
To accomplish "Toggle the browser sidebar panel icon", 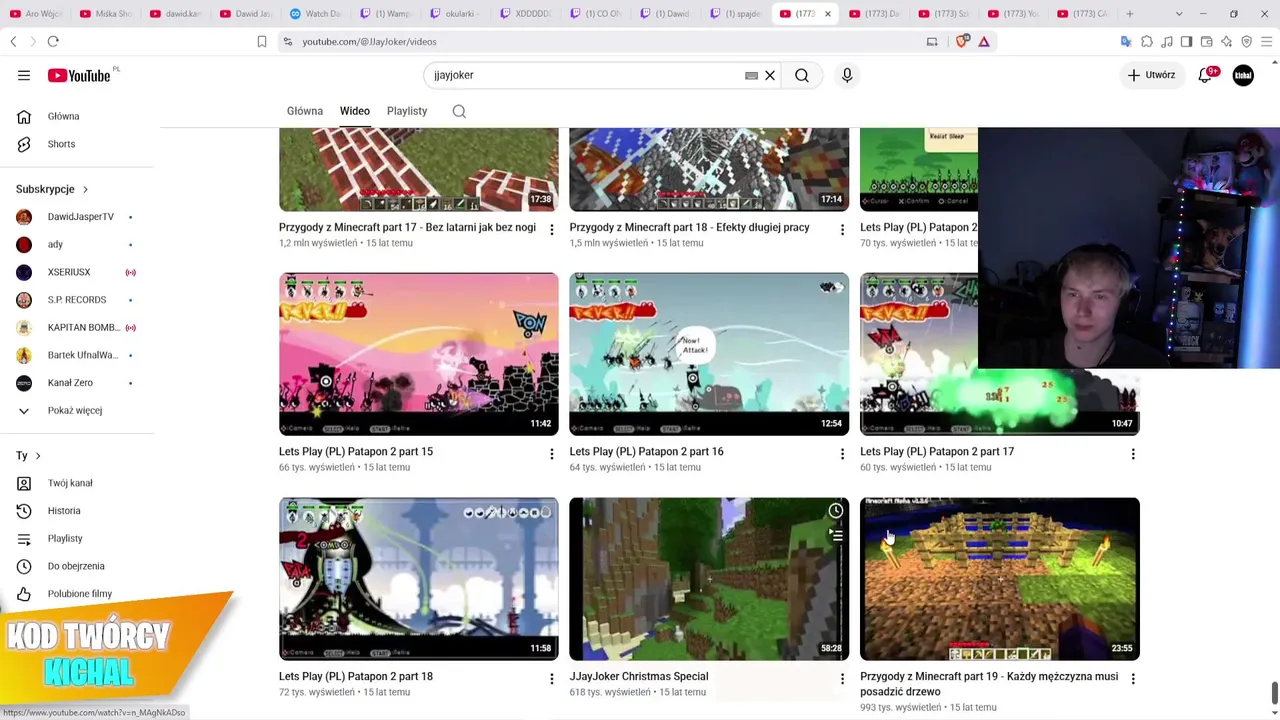I will [x=1186, y=41].
